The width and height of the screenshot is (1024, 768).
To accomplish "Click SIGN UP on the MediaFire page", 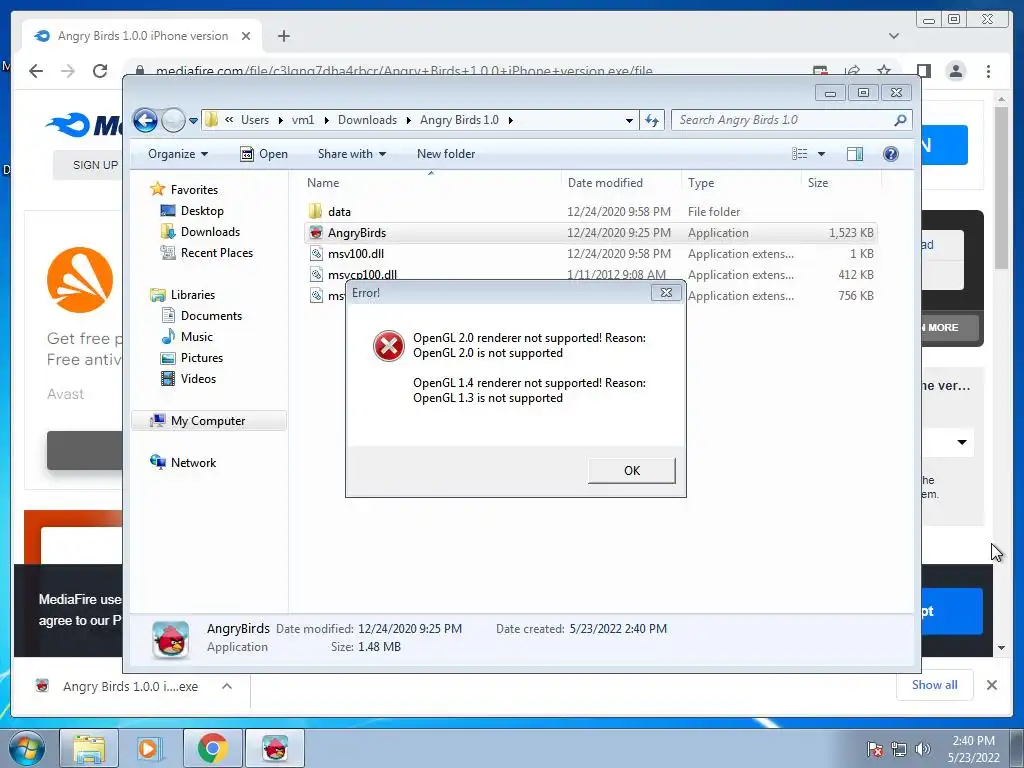I will coord(95,165).
